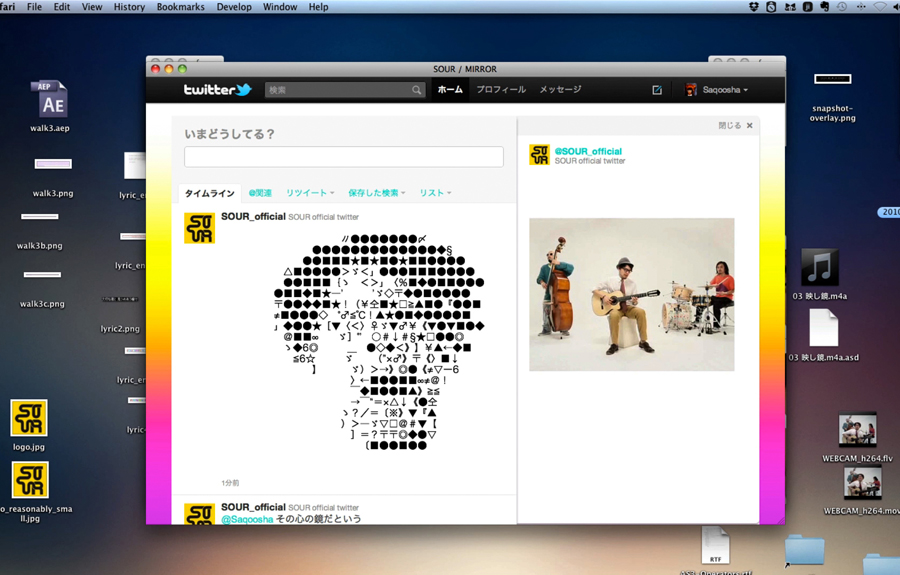Click the search magnifier icon
900x575 pixels.
(416, 90)
